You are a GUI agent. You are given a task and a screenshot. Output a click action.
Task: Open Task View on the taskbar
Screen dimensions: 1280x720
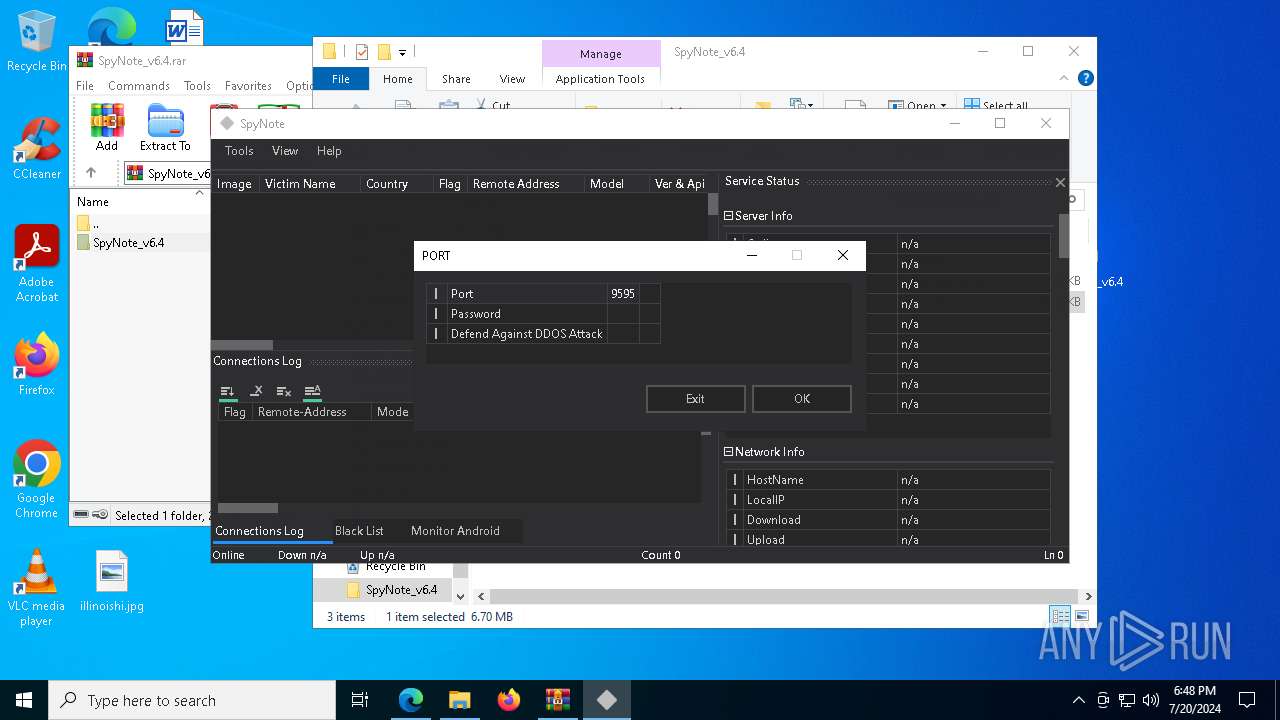[360, 700]
